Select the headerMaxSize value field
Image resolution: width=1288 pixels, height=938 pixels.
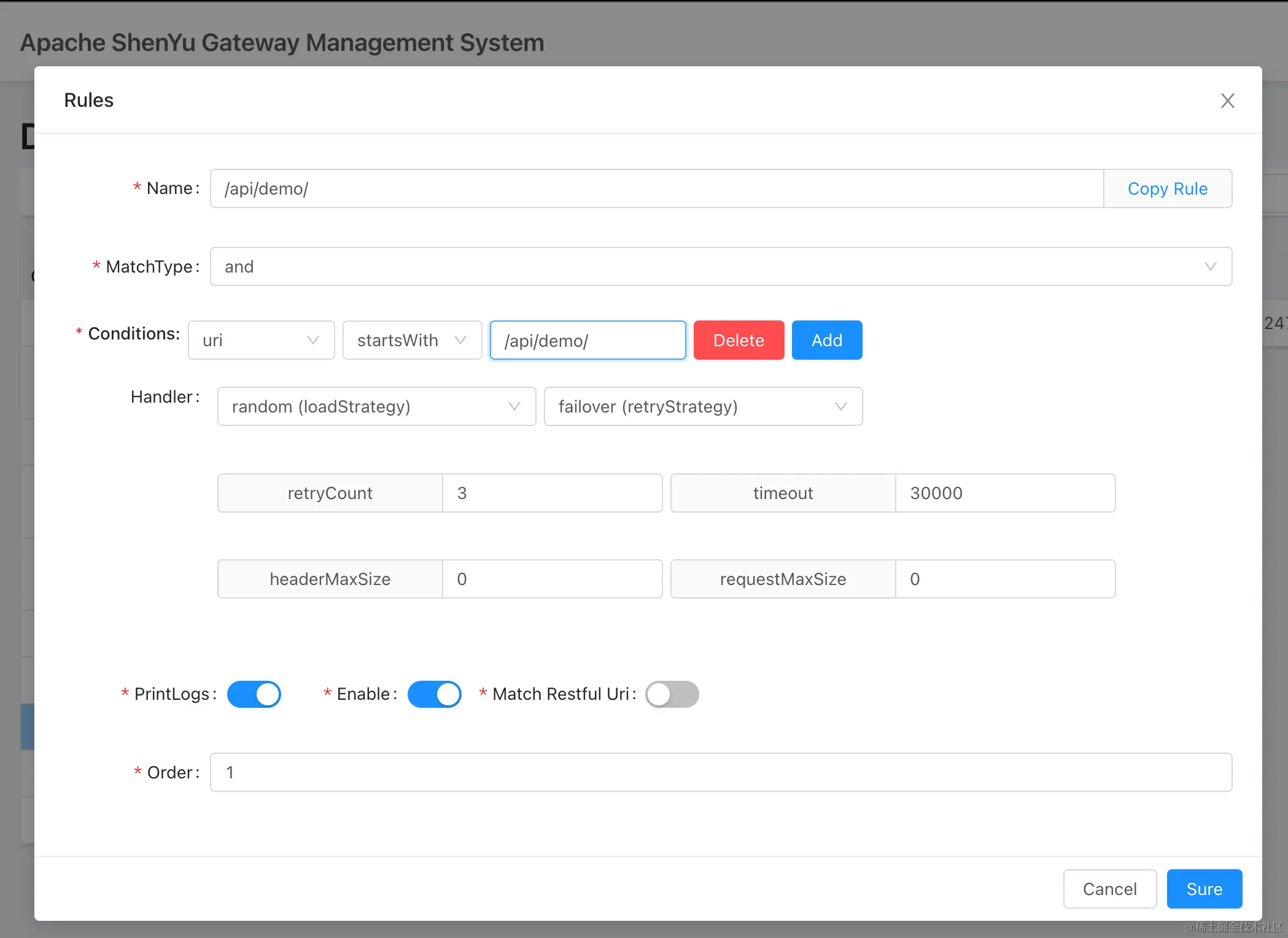pyautogui.click(x=551, y=579)
